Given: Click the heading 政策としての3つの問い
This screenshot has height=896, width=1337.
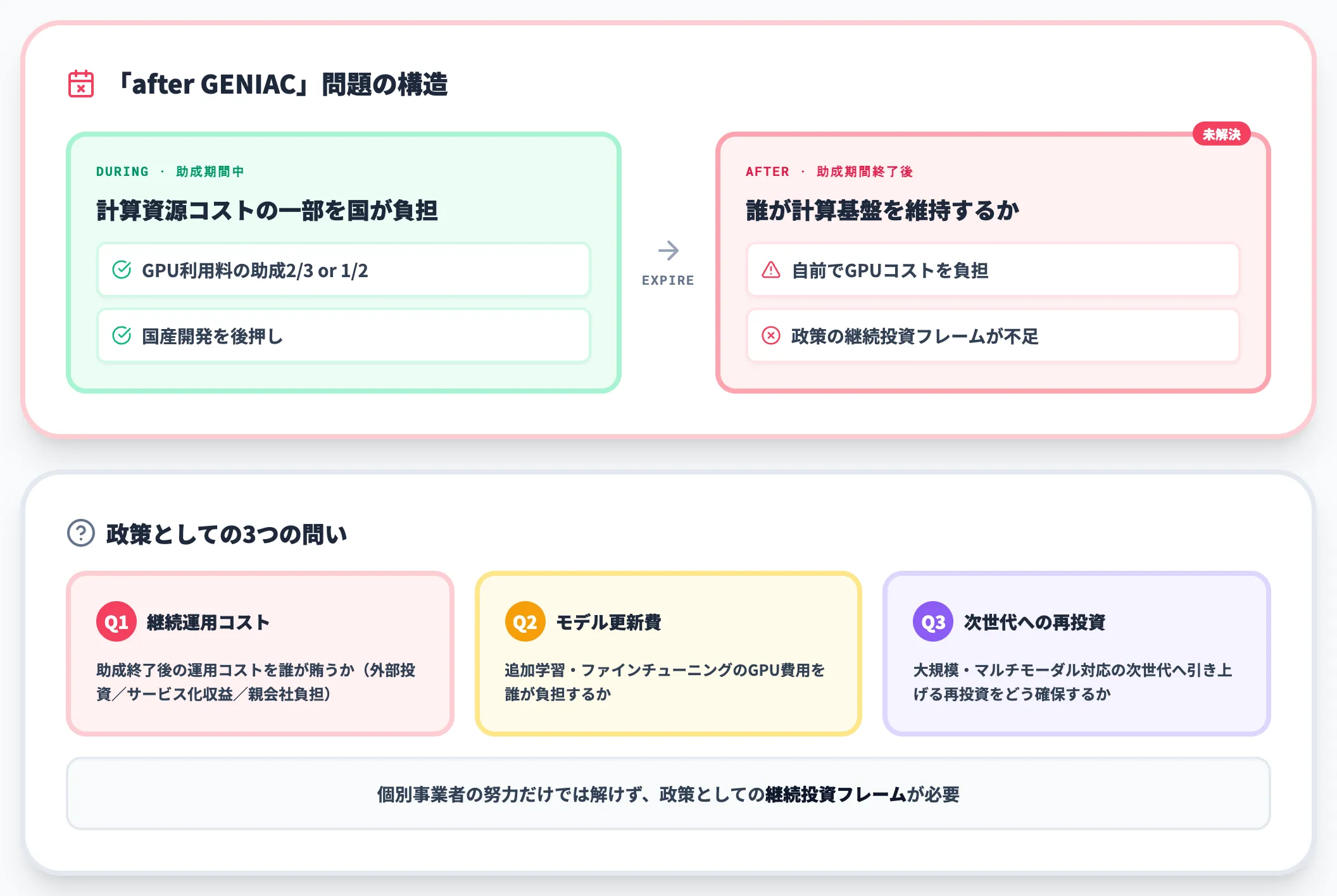Looking at the screenshot, I should [227, 534].
